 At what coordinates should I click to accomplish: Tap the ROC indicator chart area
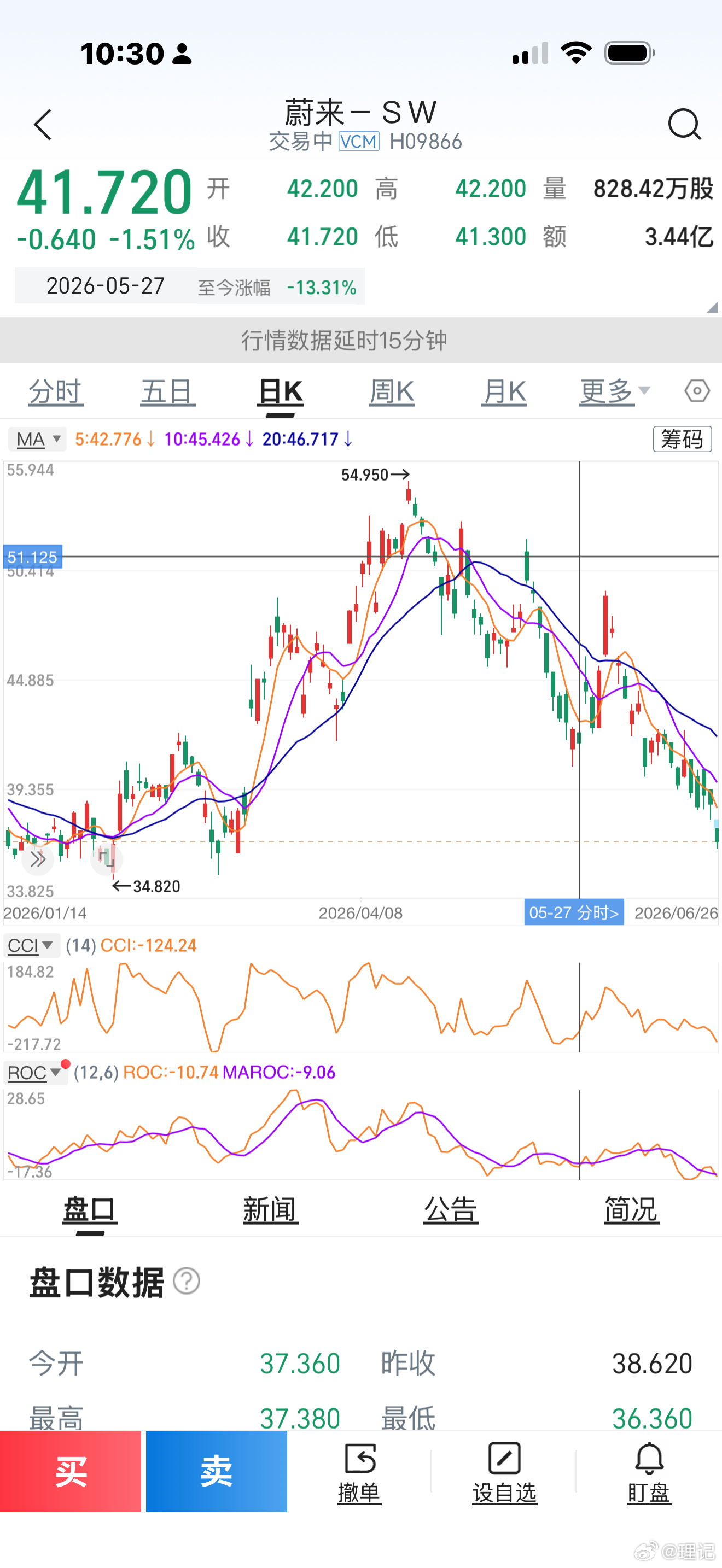[361, 1134]
